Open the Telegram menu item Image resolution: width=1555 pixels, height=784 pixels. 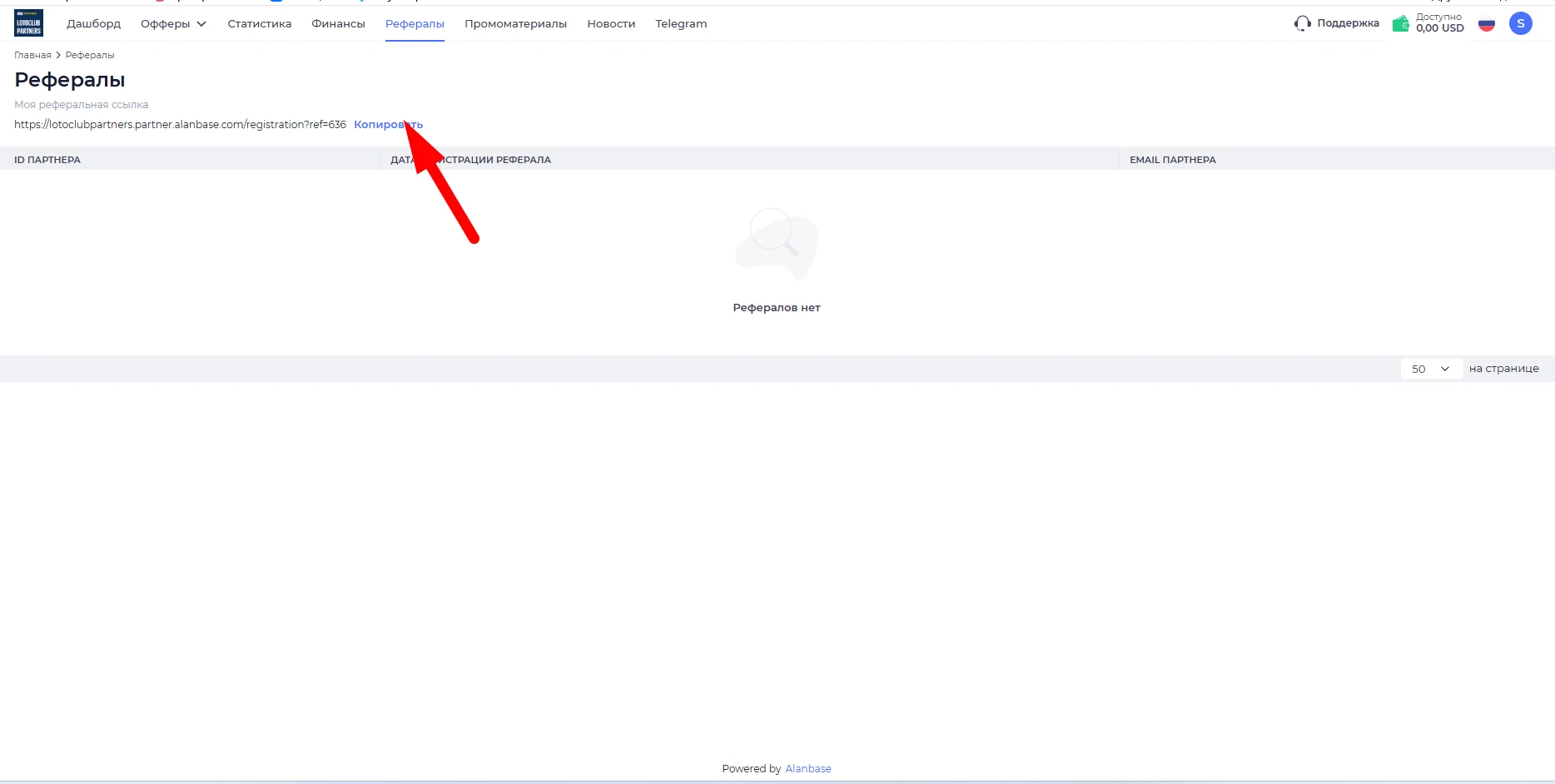pyautogui.click(x=681, y=23)
